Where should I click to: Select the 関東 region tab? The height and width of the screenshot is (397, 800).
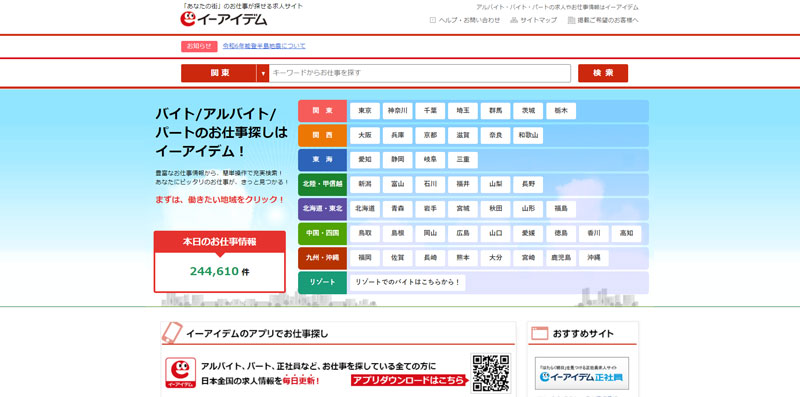322,111
